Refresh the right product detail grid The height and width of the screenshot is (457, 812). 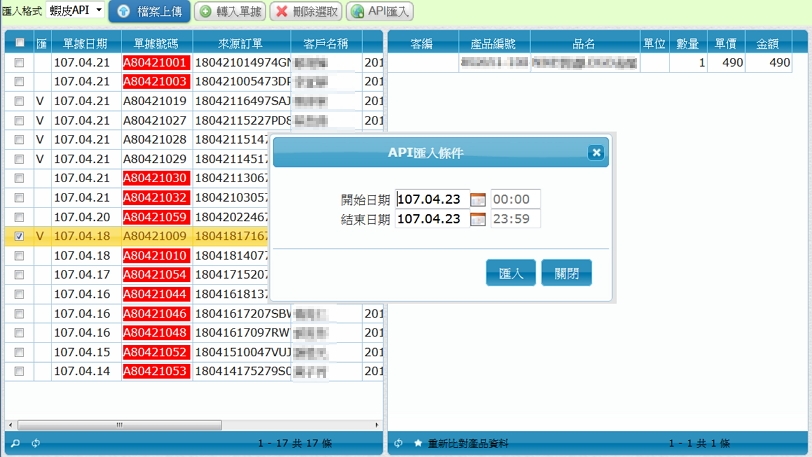(x=398, y=443)
